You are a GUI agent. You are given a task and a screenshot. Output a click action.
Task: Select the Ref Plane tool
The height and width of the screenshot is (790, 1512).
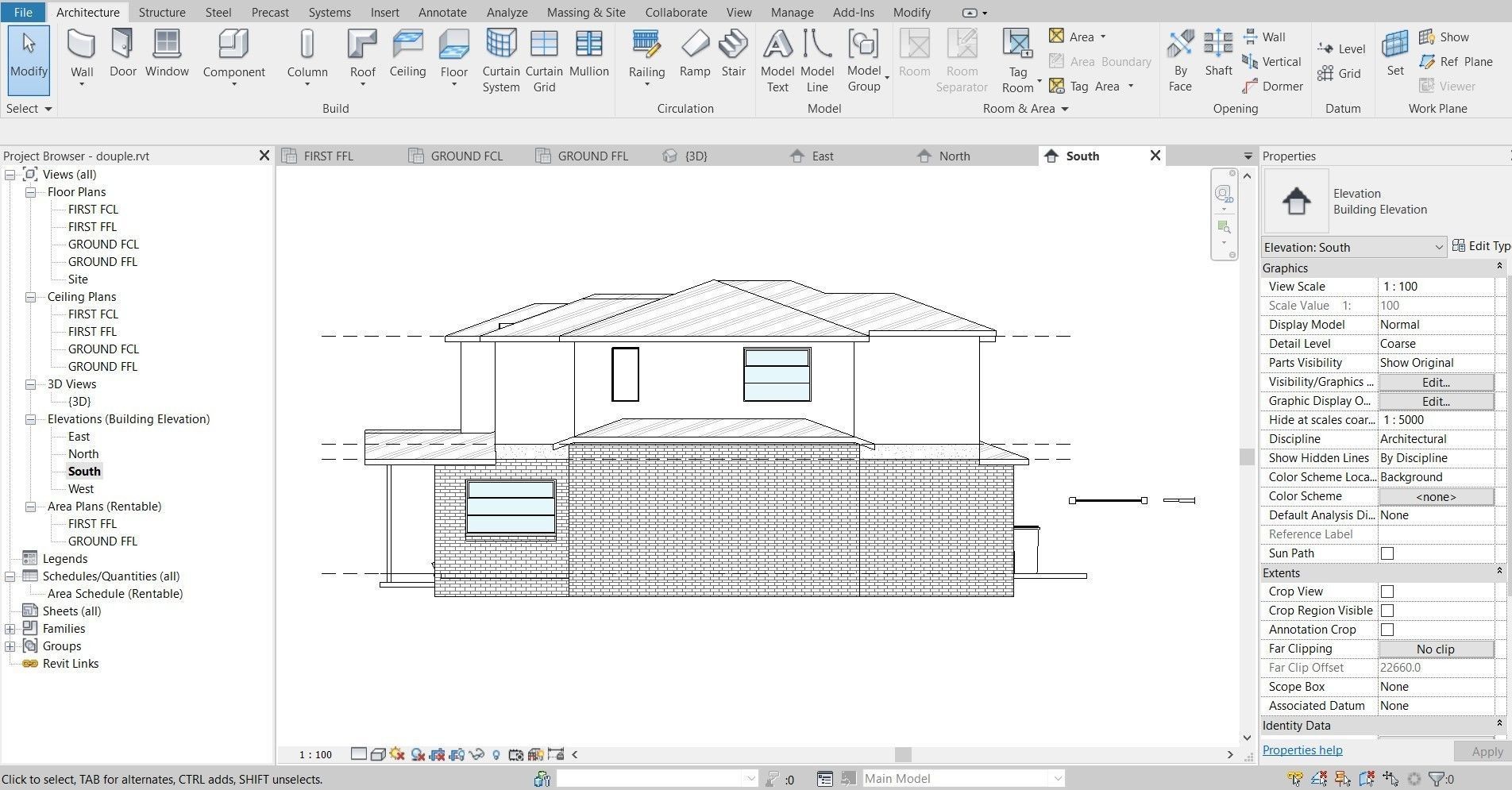tap(1456, 61)
